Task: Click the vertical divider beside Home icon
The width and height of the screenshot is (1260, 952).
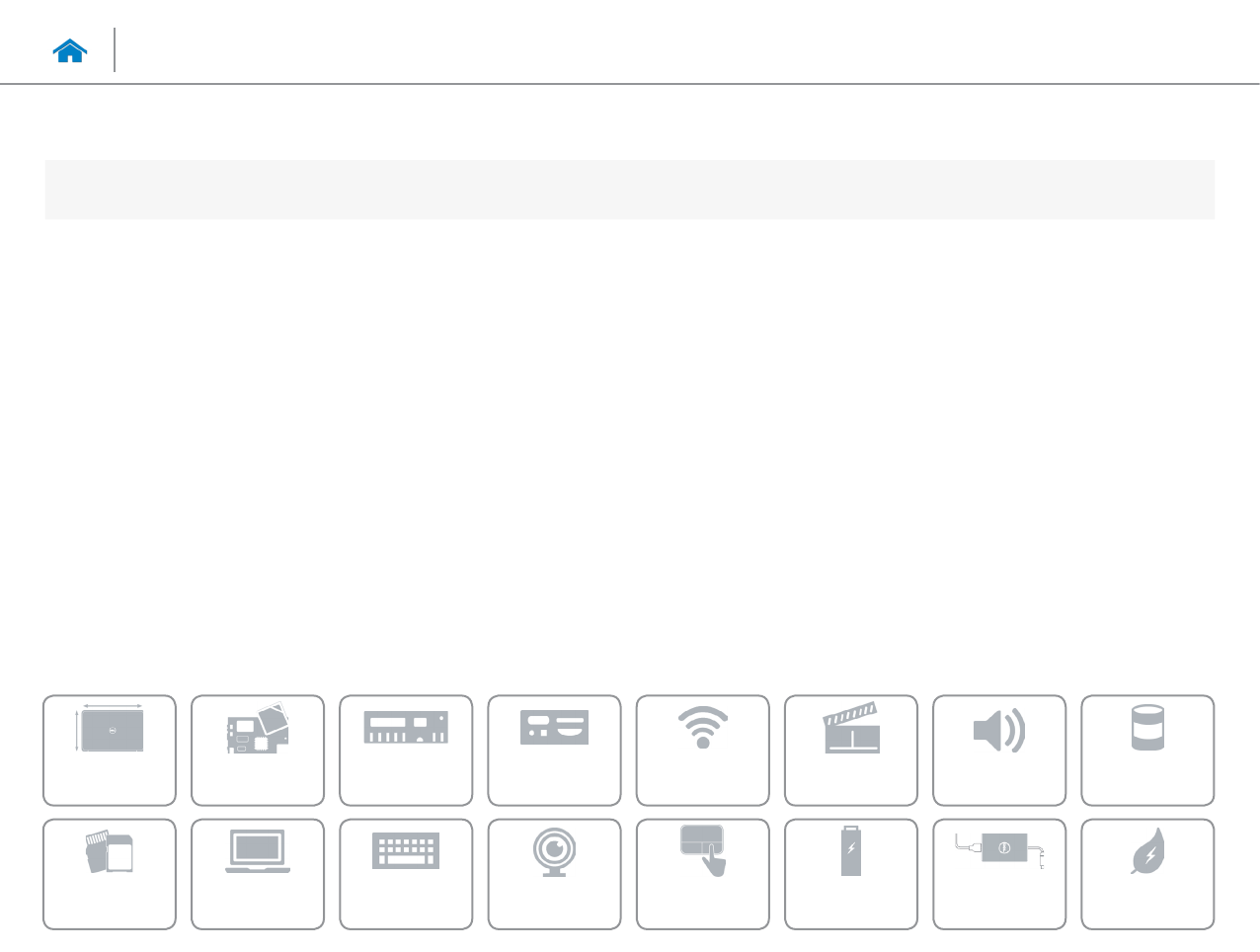Action: 115,50
